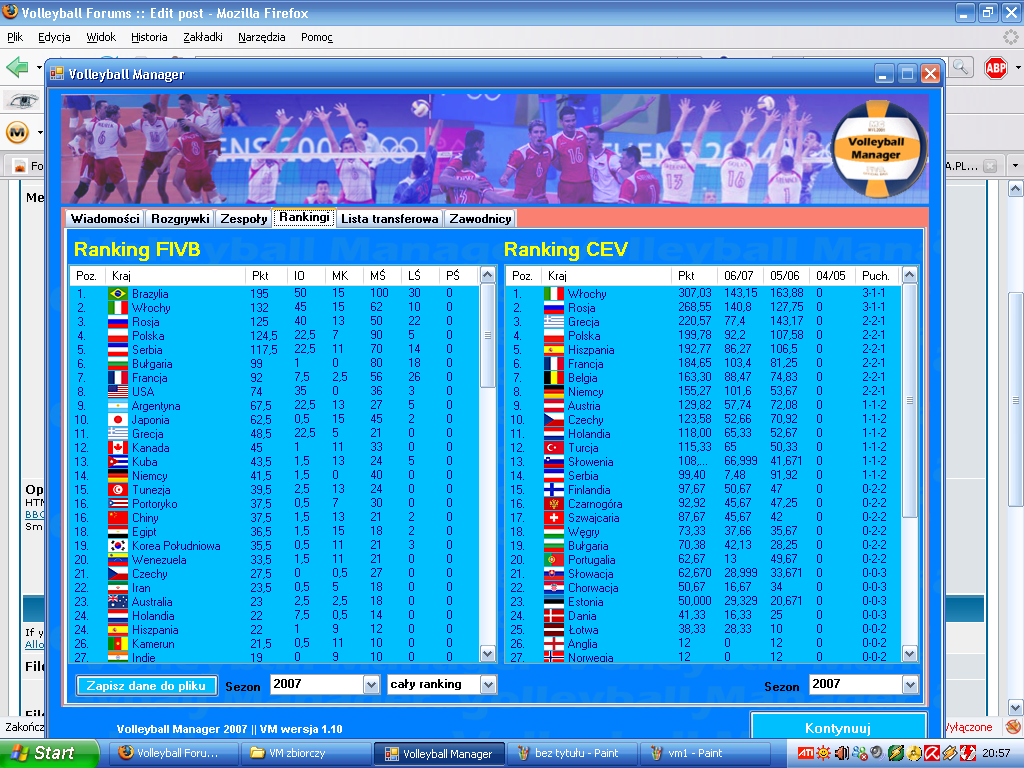Click the Volleyball Manager ball logo

(876, 149)
